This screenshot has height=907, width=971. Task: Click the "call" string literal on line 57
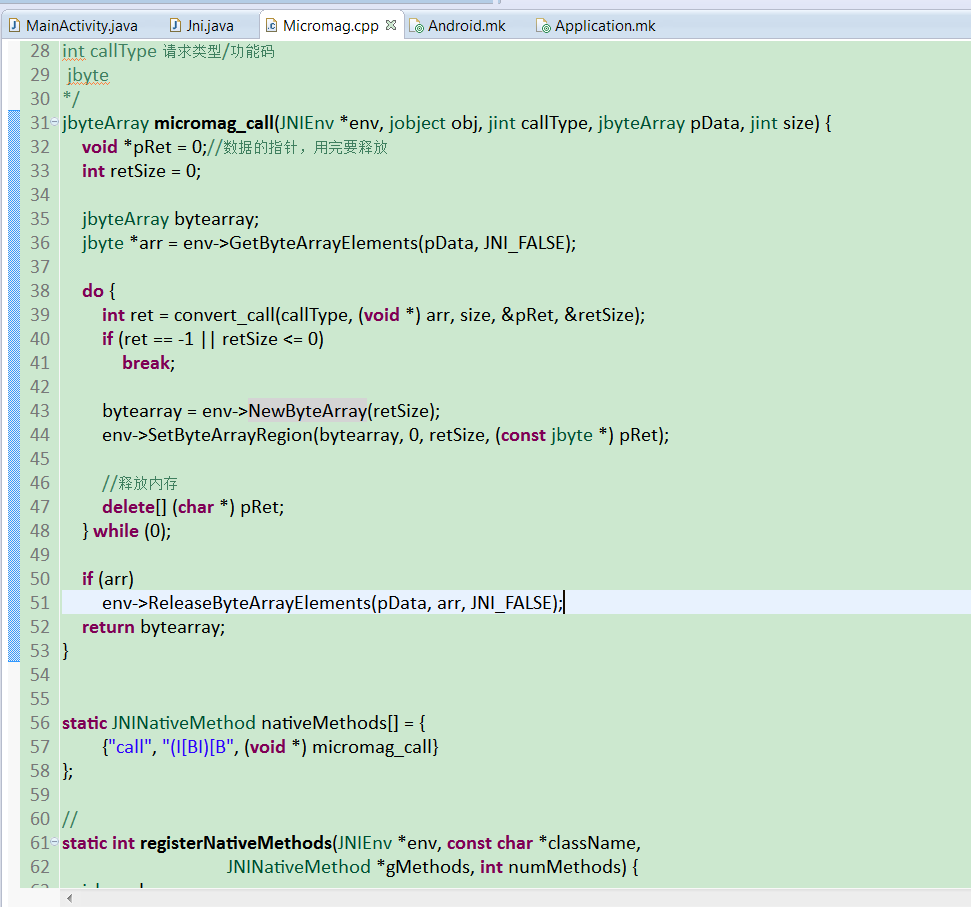129,746
